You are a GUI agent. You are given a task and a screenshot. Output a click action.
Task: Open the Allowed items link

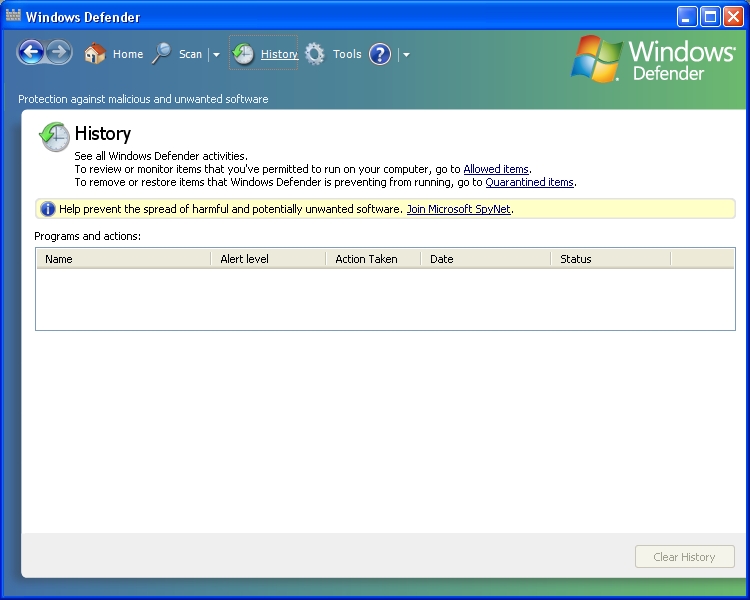pos(496,169)
